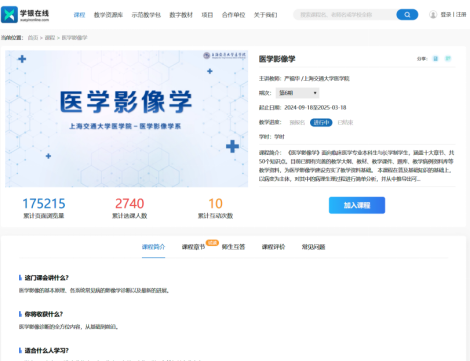Click the date range 2024-09-18至2025-03-18
This screenshot has height=361, width=470.
pos(315,107)
